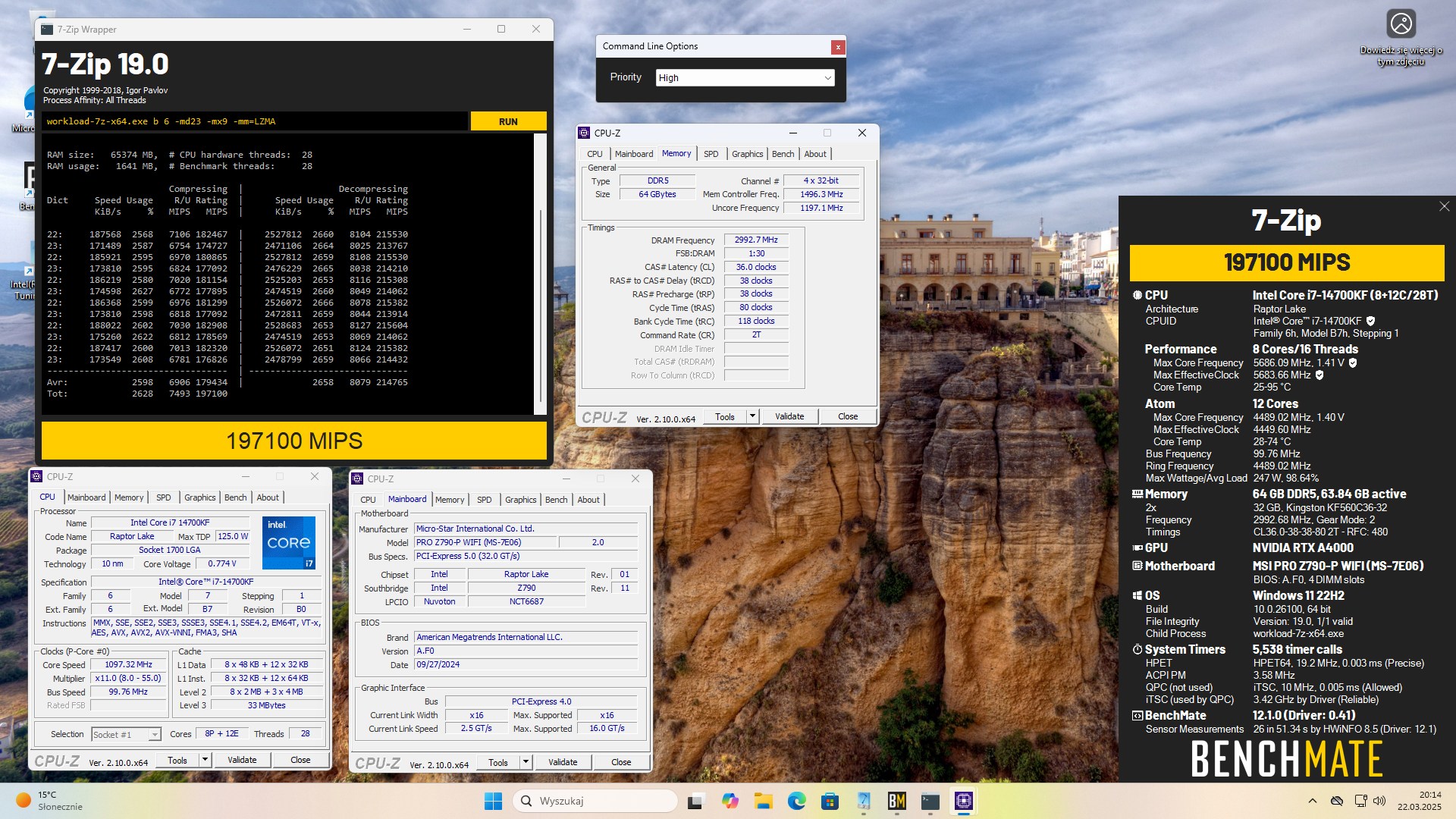Screen dimensions: 1456x819
Task: Open the Socket #1 selection dropdown
Action: tap(126, 734)
